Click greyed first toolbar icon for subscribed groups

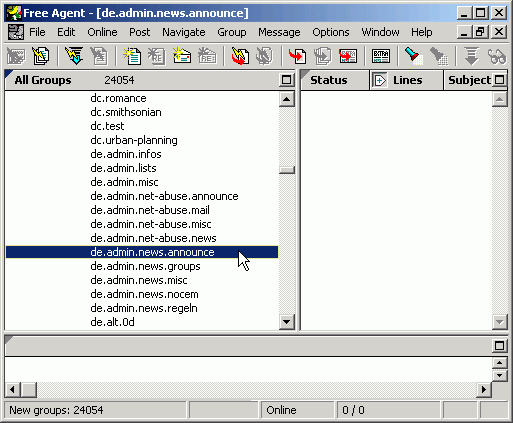click(16, 56)
